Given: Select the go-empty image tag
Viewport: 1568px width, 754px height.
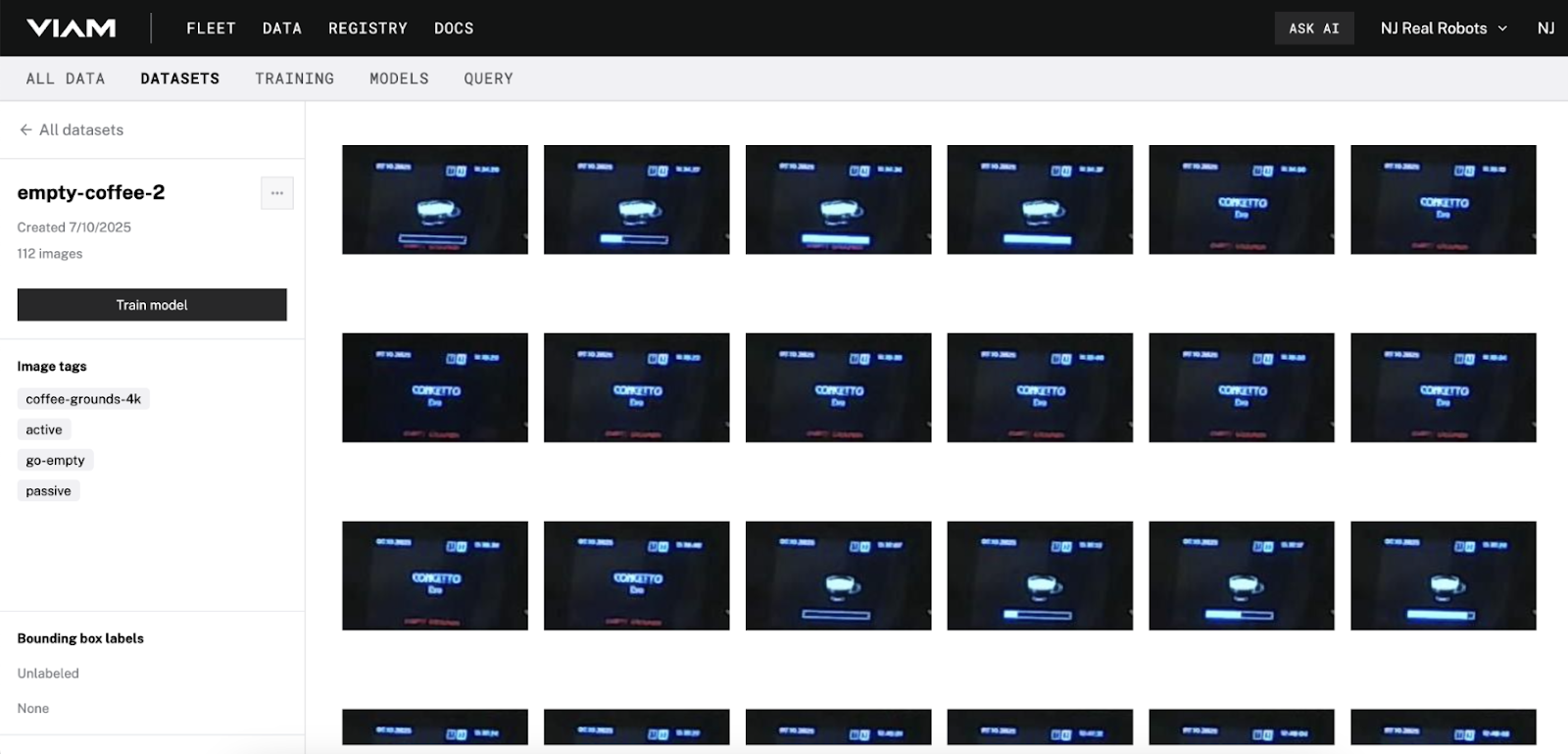Looking at the screenshot, I should click(x=55, y=460).
